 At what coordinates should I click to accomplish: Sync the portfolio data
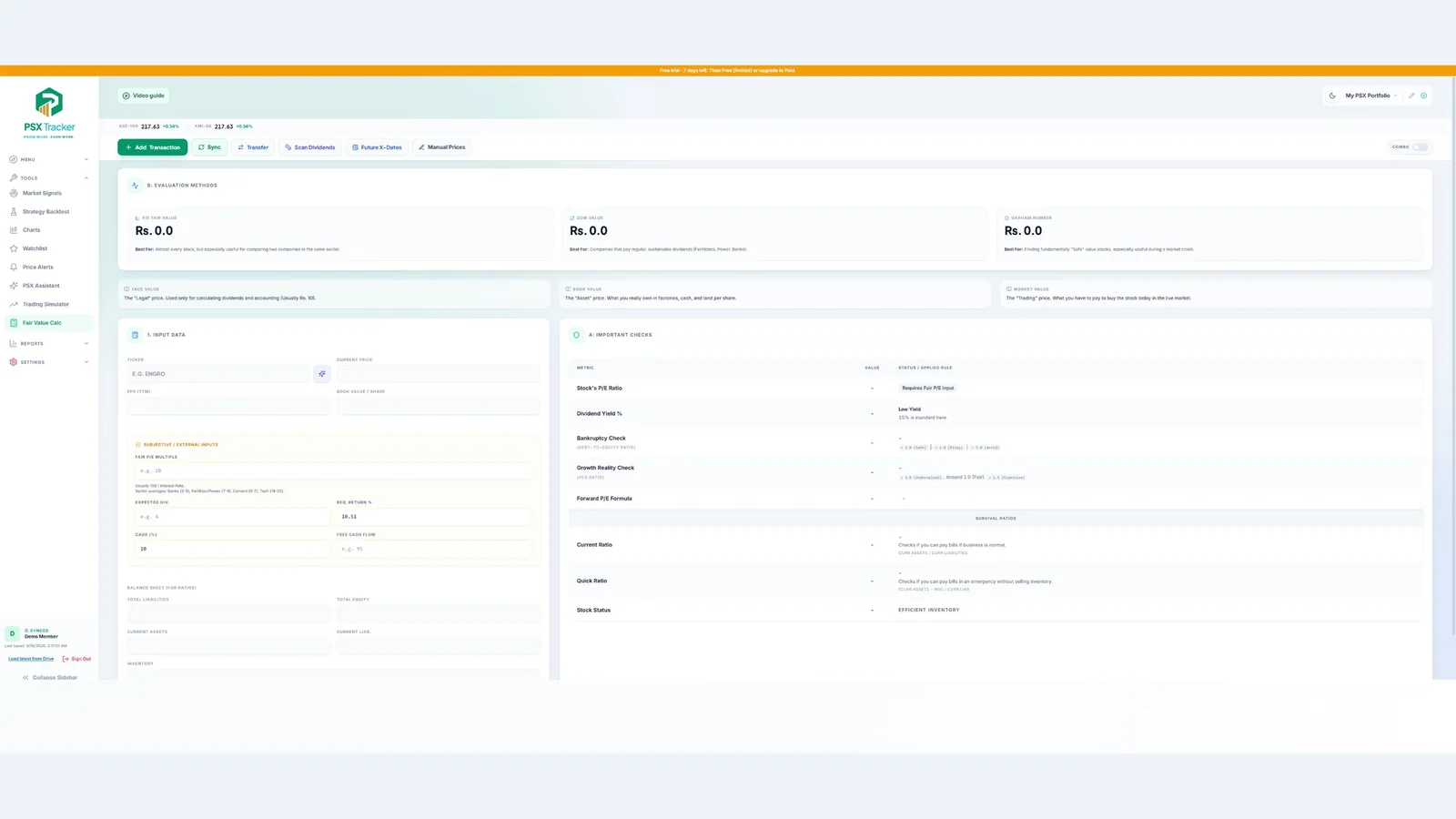click(x=209, y=147)
